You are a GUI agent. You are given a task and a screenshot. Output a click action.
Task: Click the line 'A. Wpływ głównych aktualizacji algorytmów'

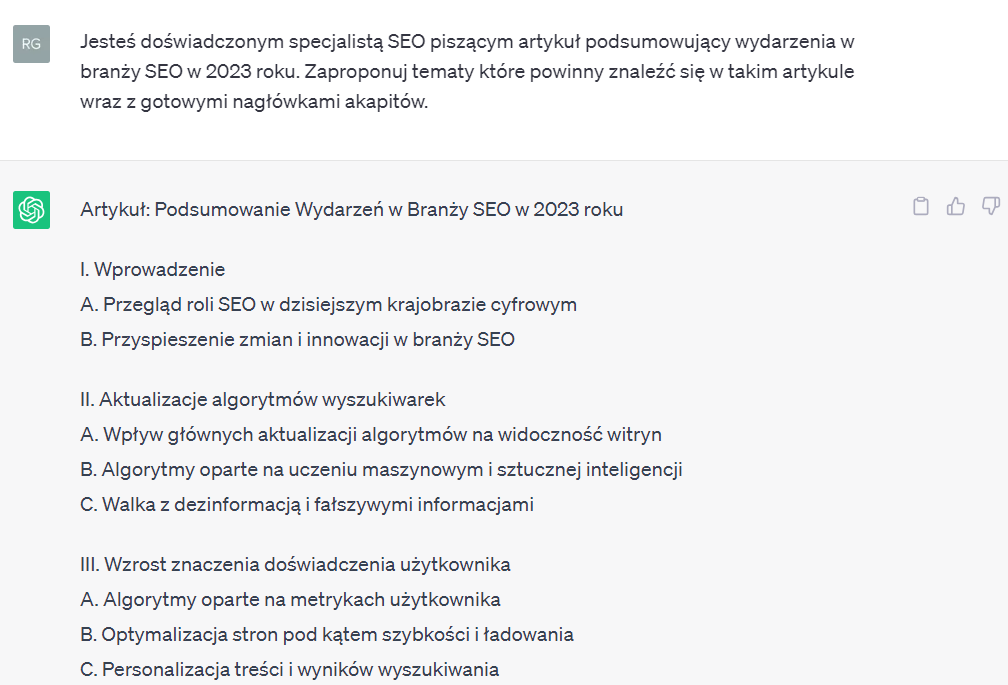coord(370,434)
